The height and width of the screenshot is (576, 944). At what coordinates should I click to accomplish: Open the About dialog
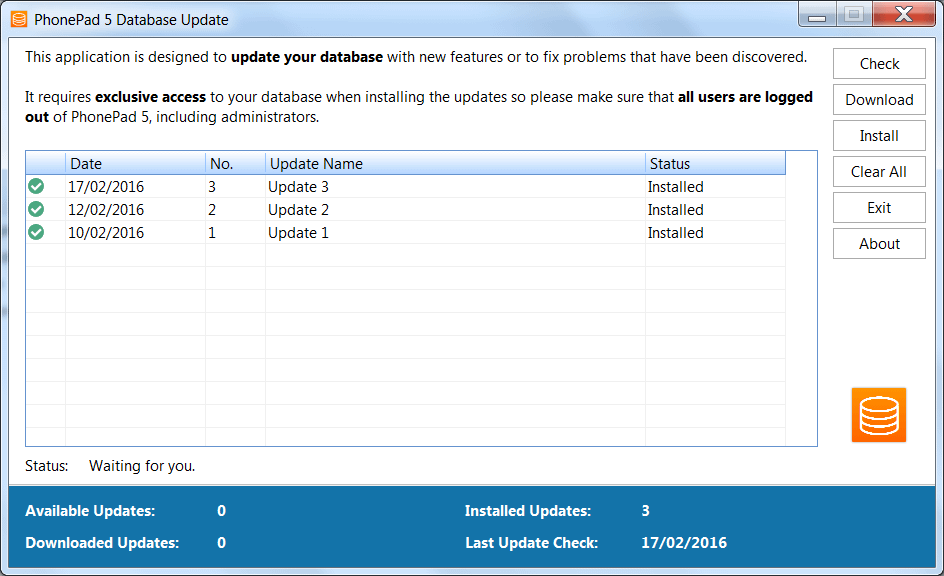point(879,244)
